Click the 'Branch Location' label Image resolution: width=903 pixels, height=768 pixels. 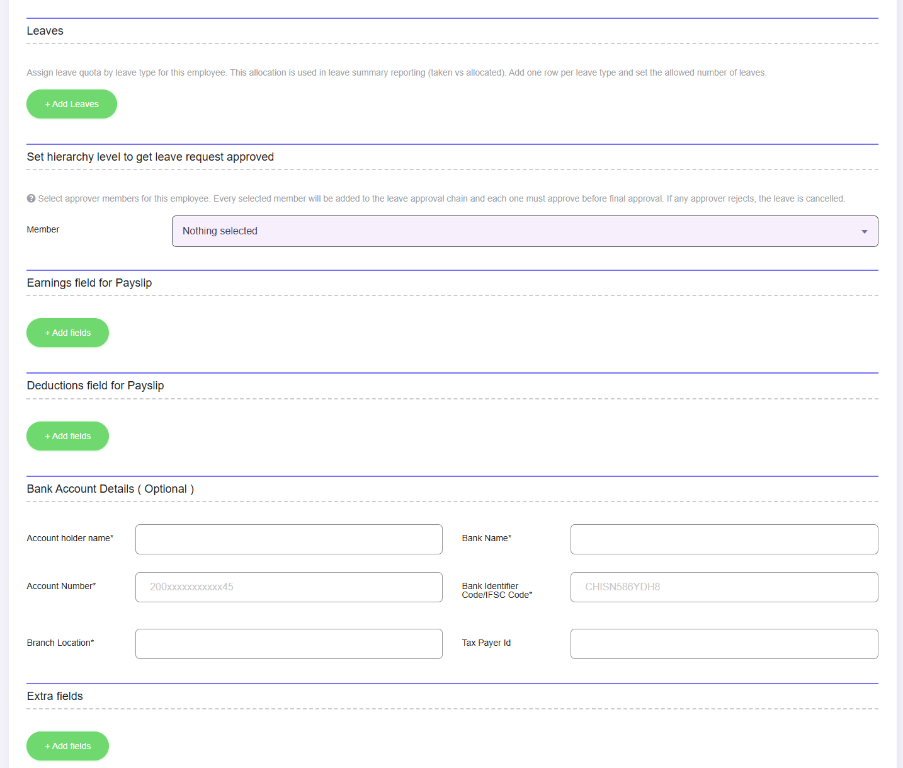pyautogui.click(x=60, y=642)
